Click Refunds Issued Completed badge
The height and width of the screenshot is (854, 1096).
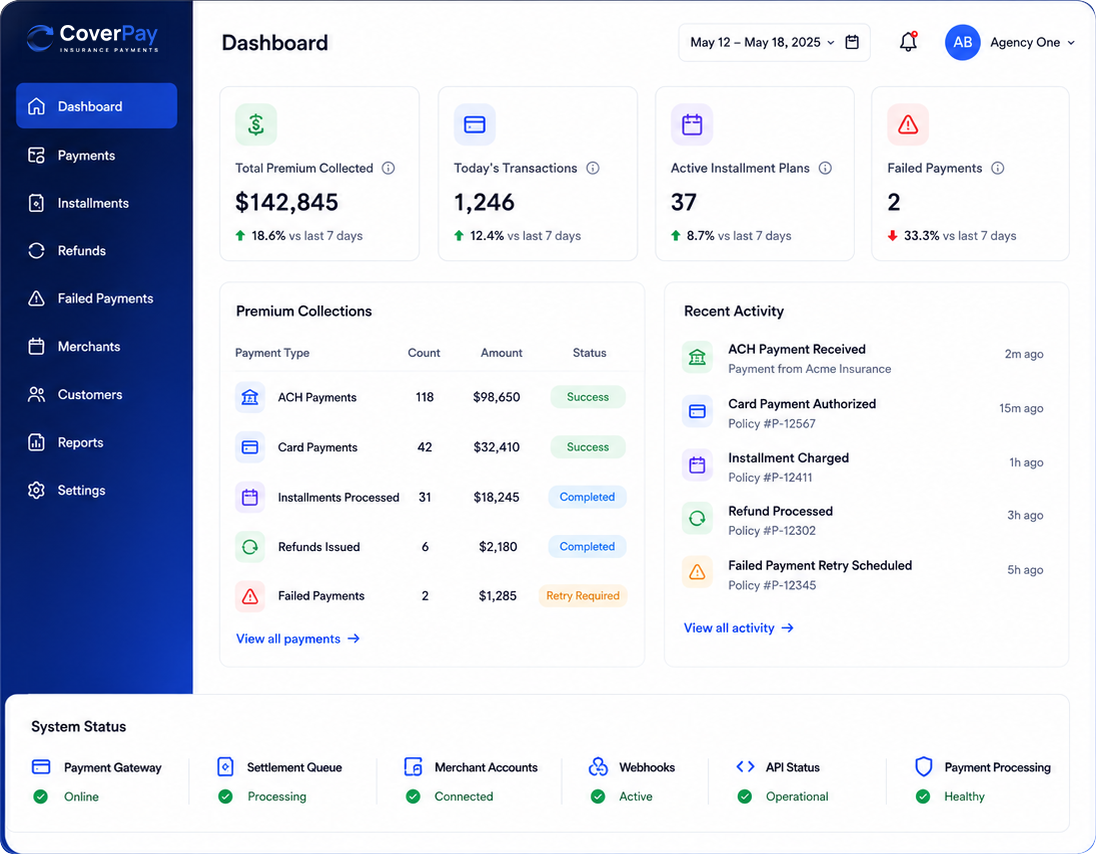click(587, 547)
